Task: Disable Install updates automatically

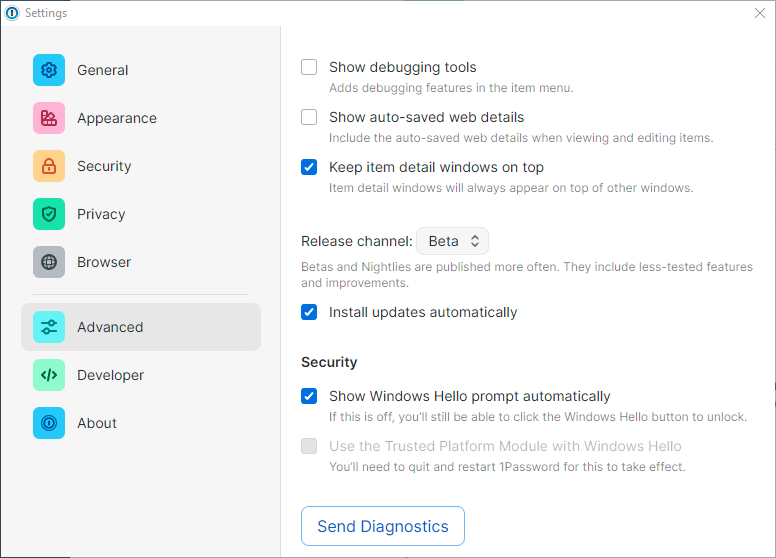Action: 310,312
